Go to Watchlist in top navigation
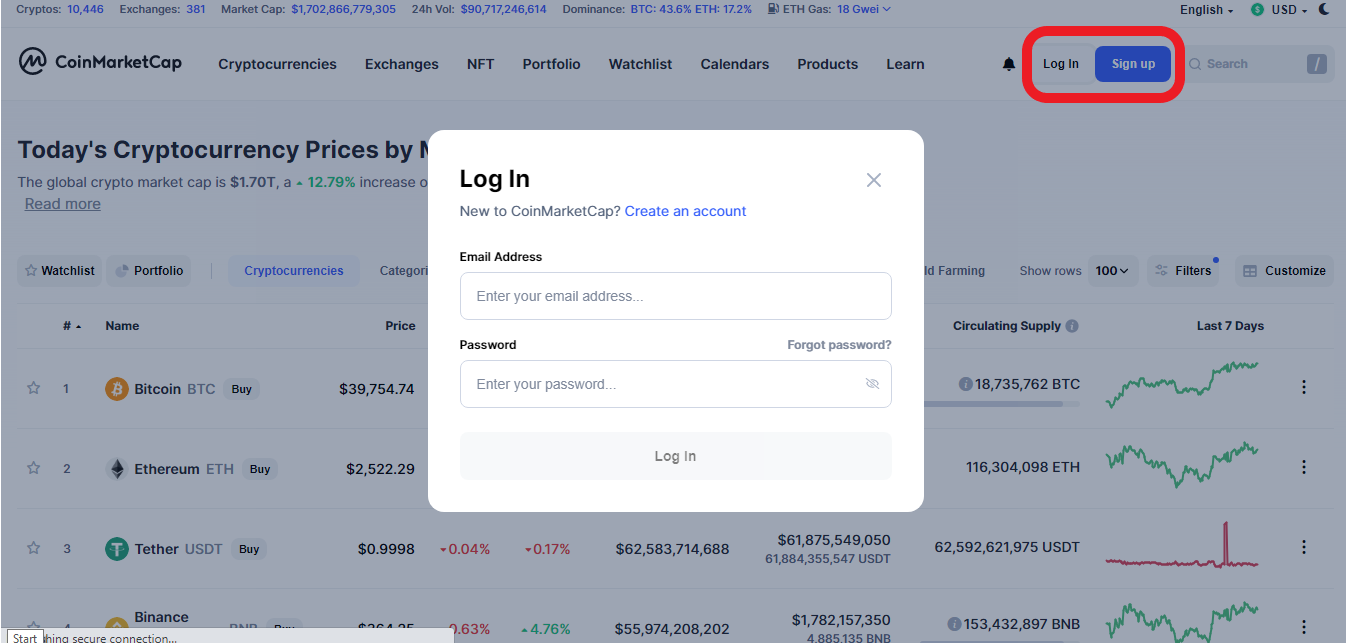This screenshot has width=1346, height=643. 640,64
